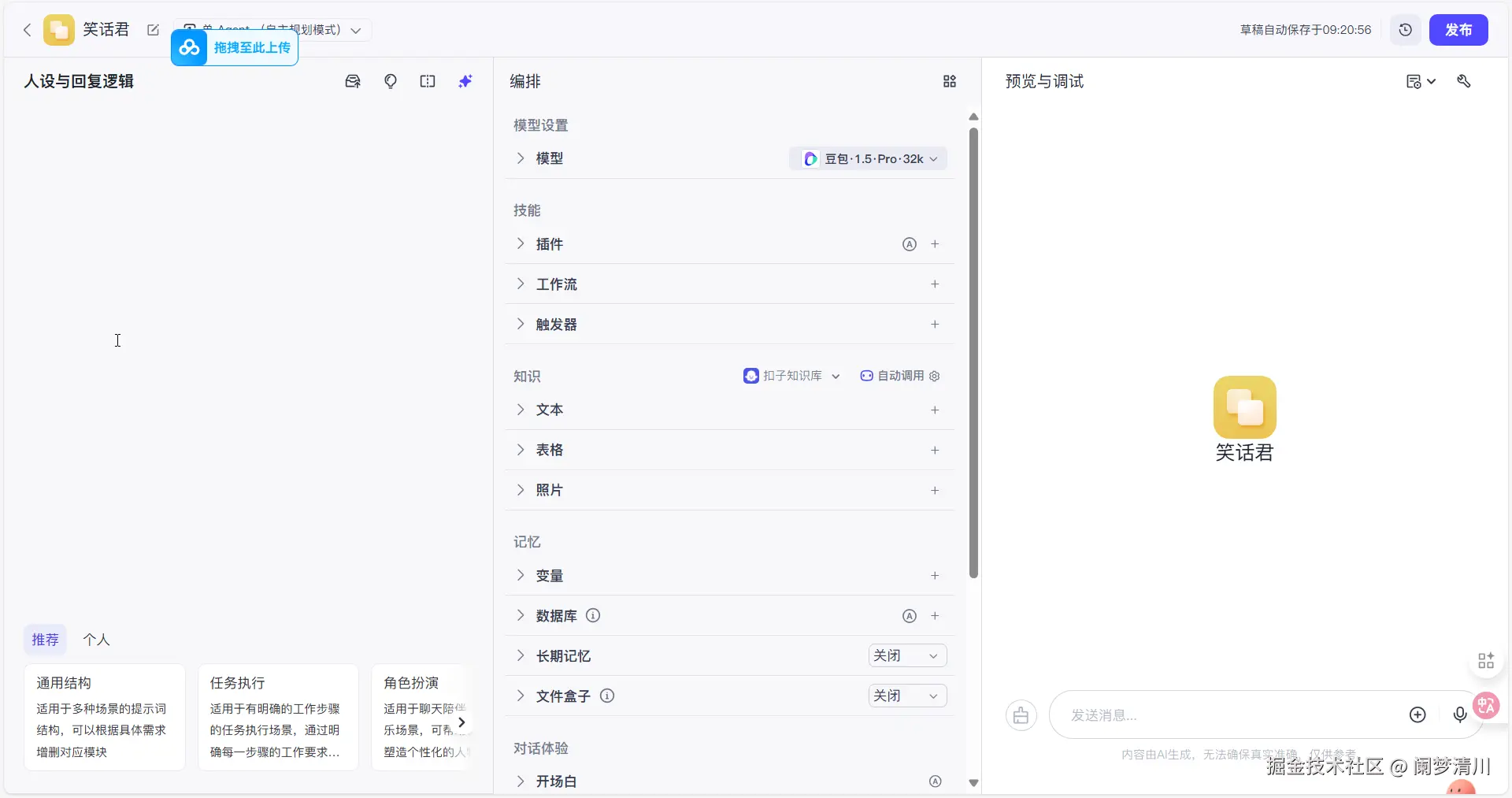
Task: Expand the 照片 knowledge section
Action: (521, 490)
